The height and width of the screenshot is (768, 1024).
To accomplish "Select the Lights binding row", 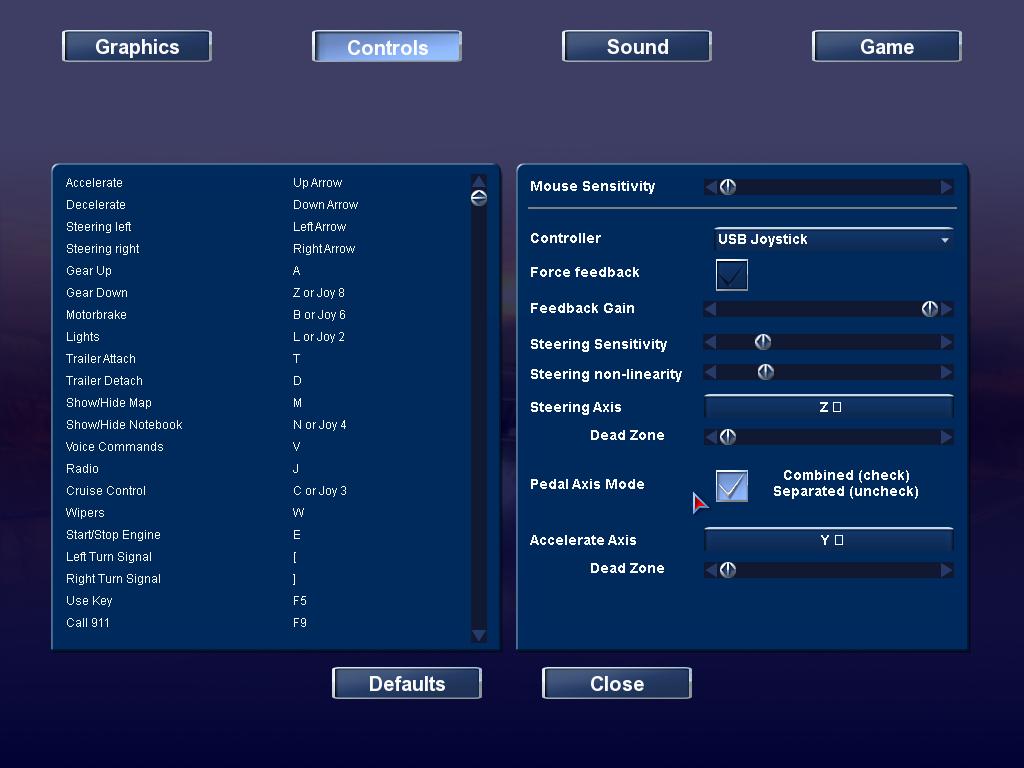I will [264, 337].
